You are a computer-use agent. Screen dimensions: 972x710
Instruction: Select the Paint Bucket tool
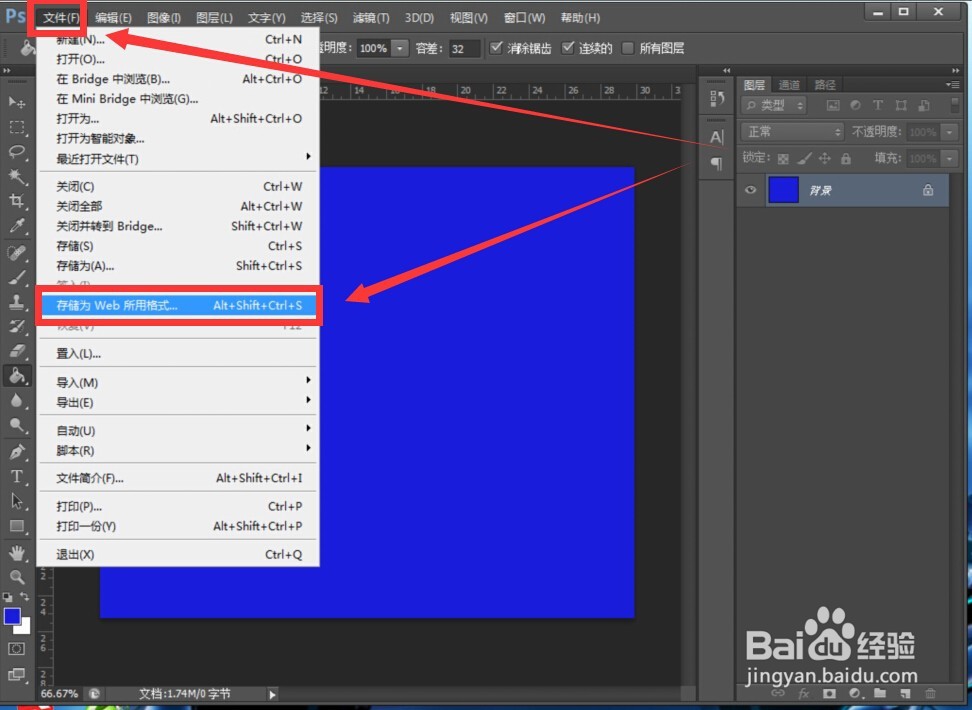tap(17, 376)
